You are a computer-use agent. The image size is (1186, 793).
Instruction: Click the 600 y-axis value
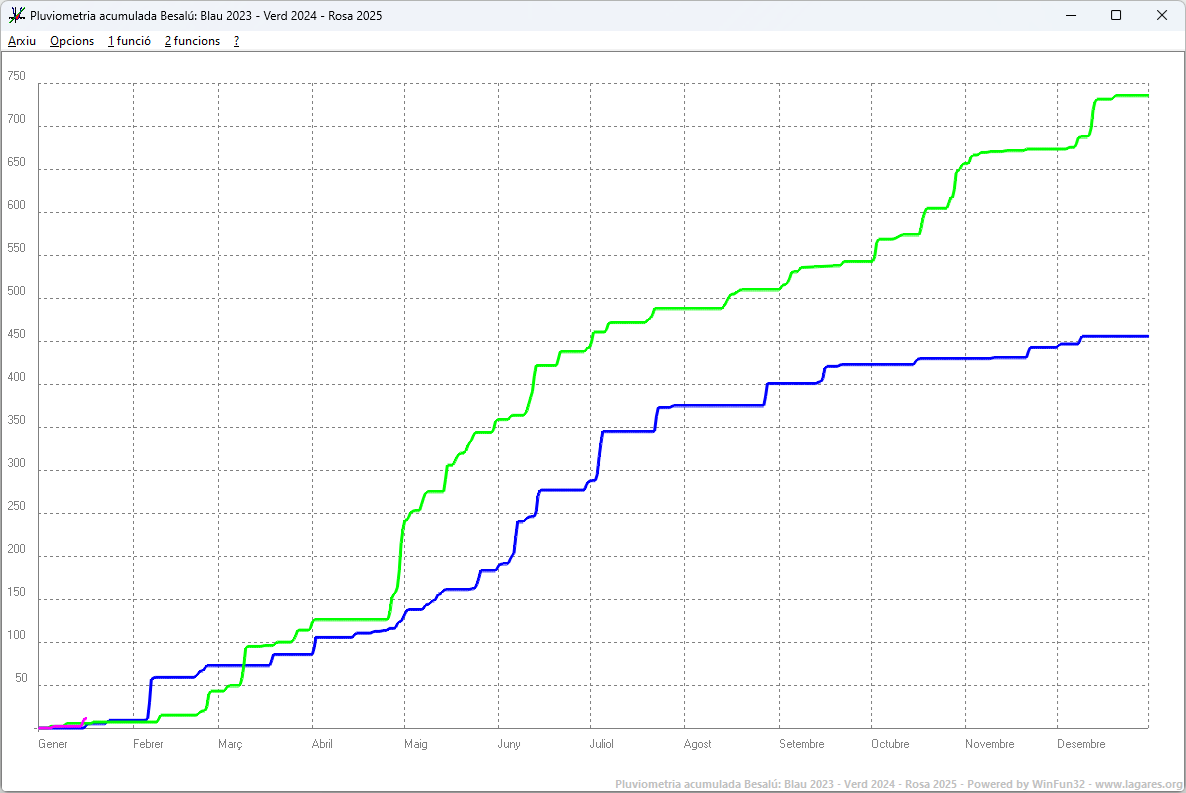[x=17, y=205]
